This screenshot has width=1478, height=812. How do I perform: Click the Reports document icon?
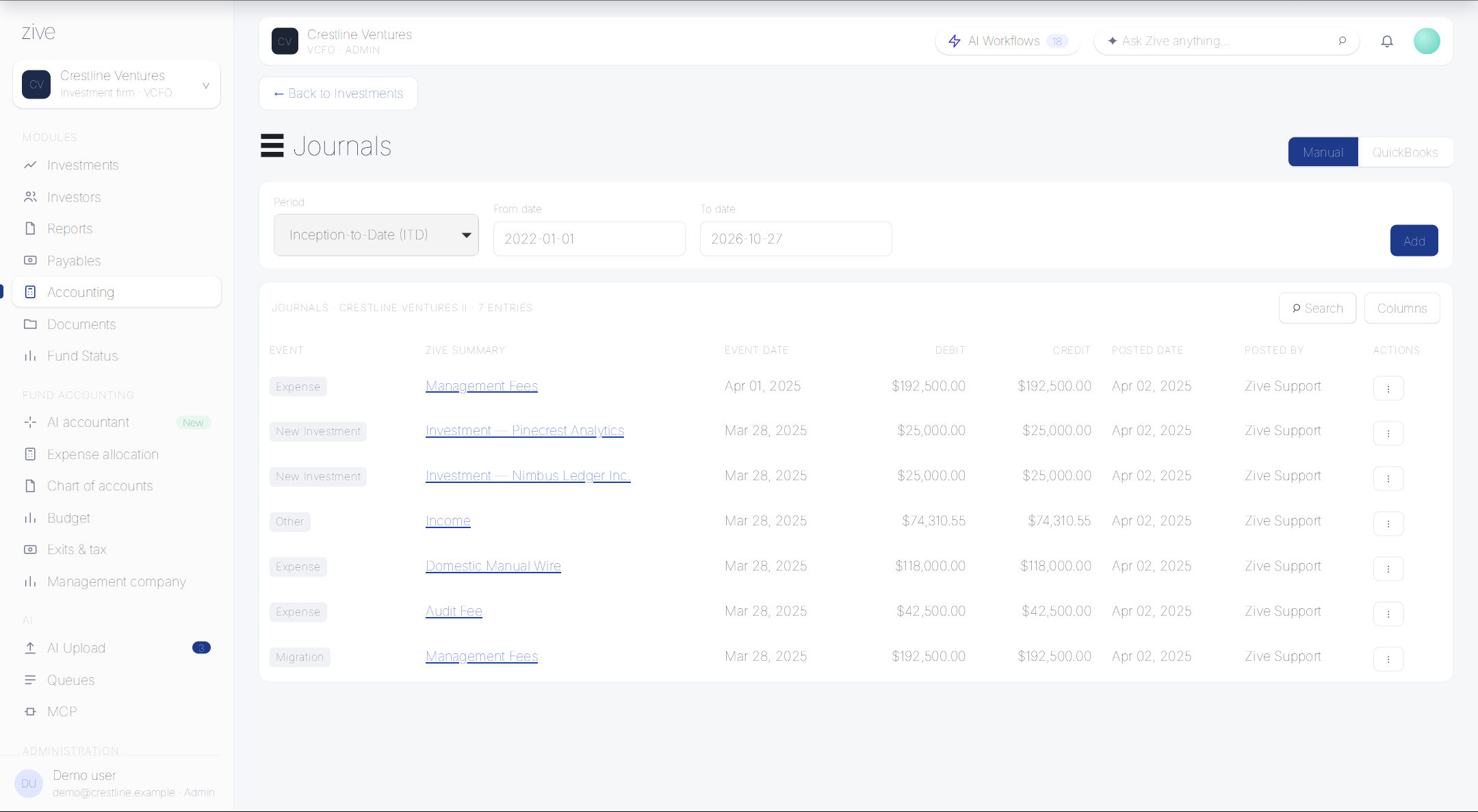point(30,228)
